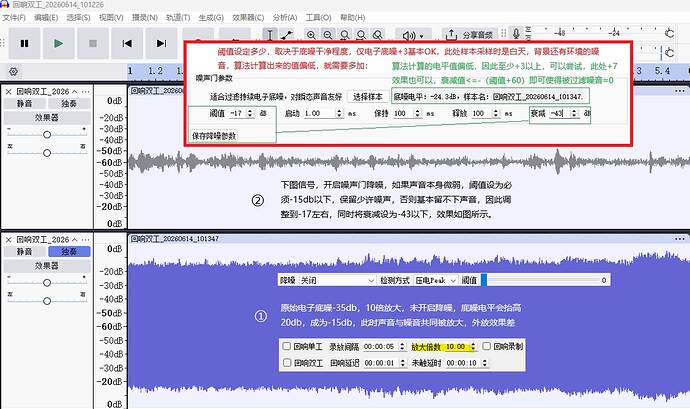Screen dimensions: 690x409
Task: Click the Fit Selection to Width icon
Action: pos(345,35)
